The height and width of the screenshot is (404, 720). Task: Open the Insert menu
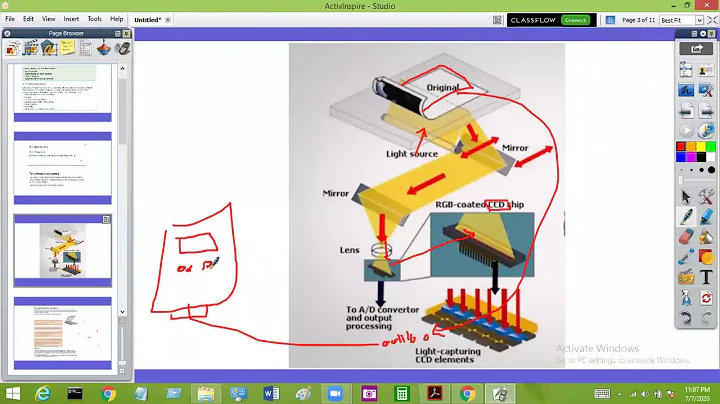(71, 19)
